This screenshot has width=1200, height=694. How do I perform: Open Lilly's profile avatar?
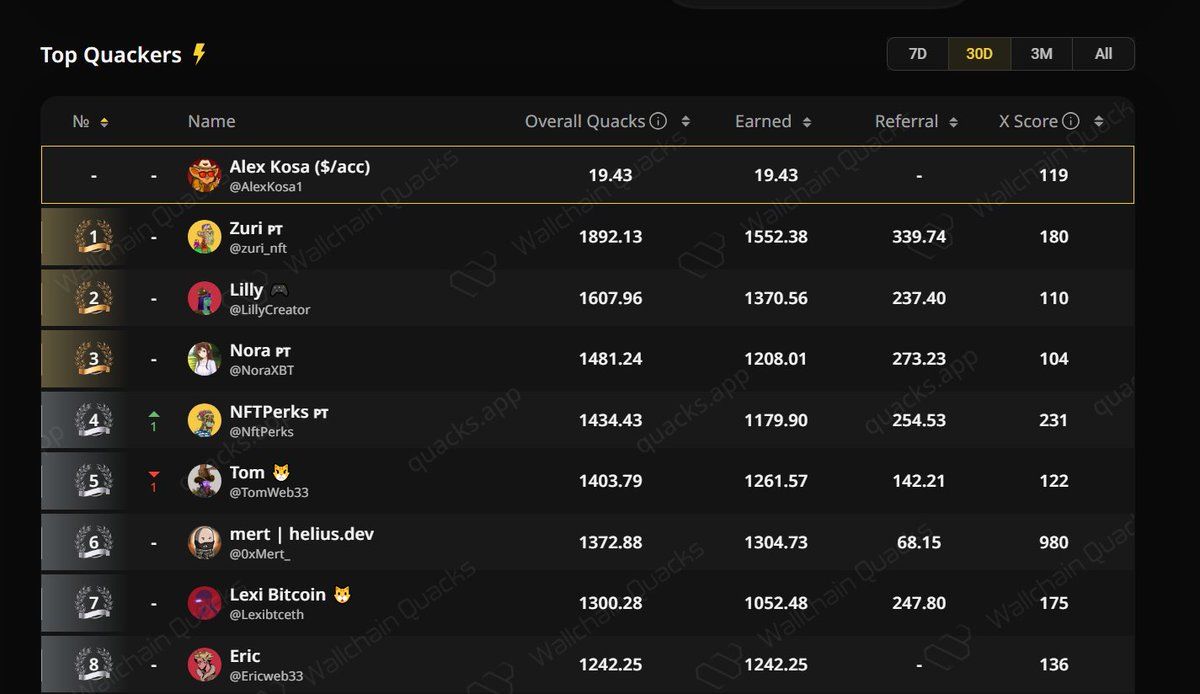click(x=204, y=298)
